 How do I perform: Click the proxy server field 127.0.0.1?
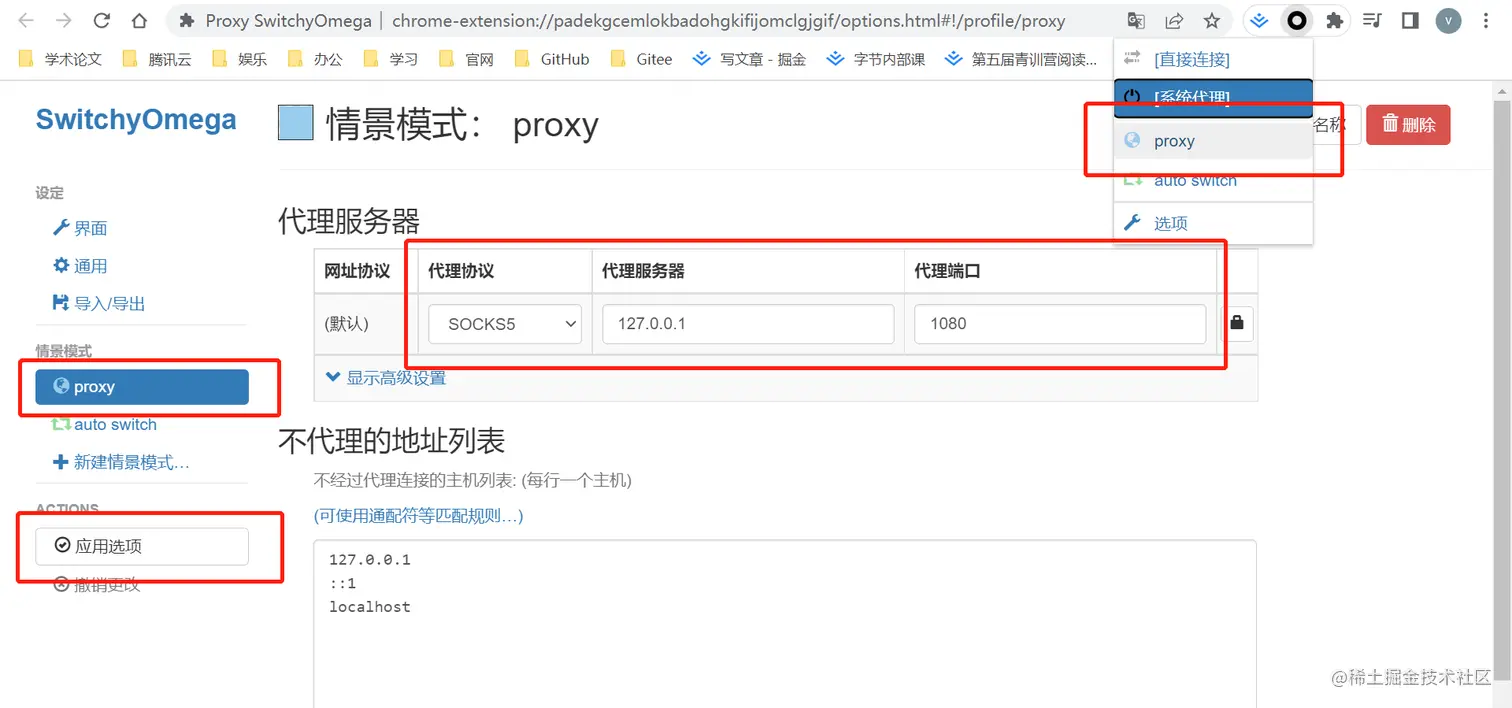748,324
